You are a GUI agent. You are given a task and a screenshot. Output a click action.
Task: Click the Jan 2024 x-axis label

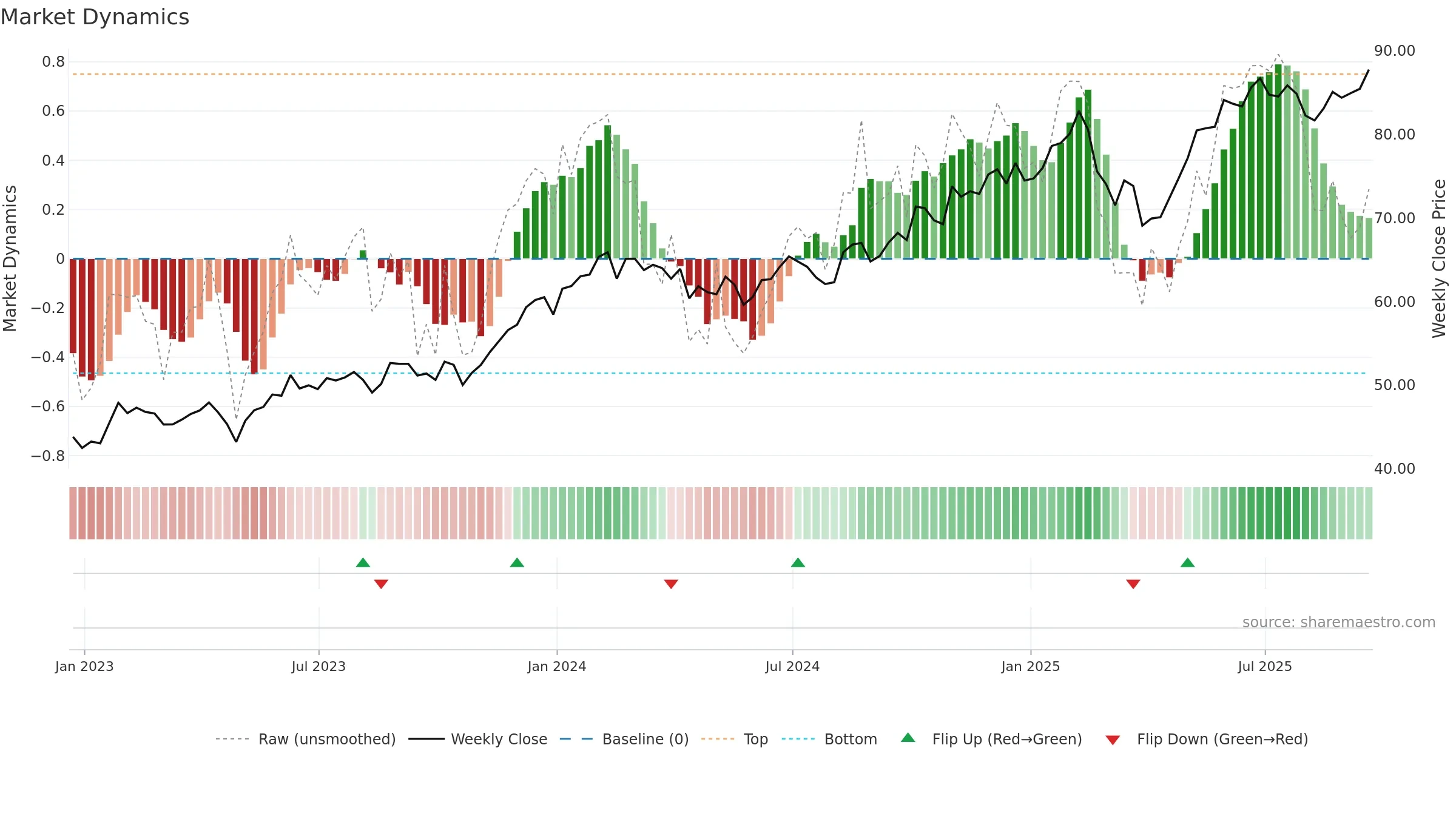click(x=557, y=666)
